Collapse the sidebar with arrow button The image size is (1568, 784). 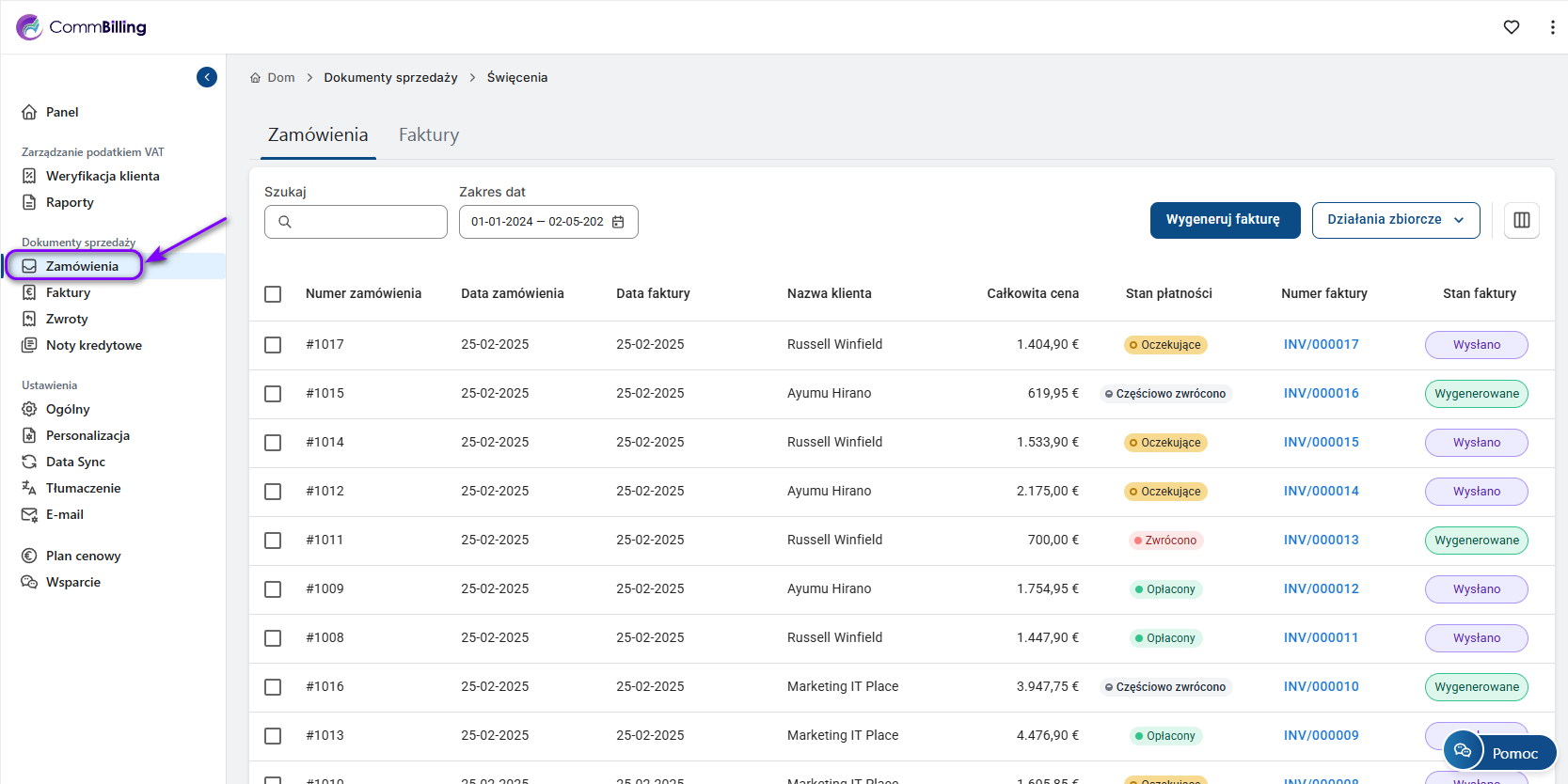click(x=207, y=77)
